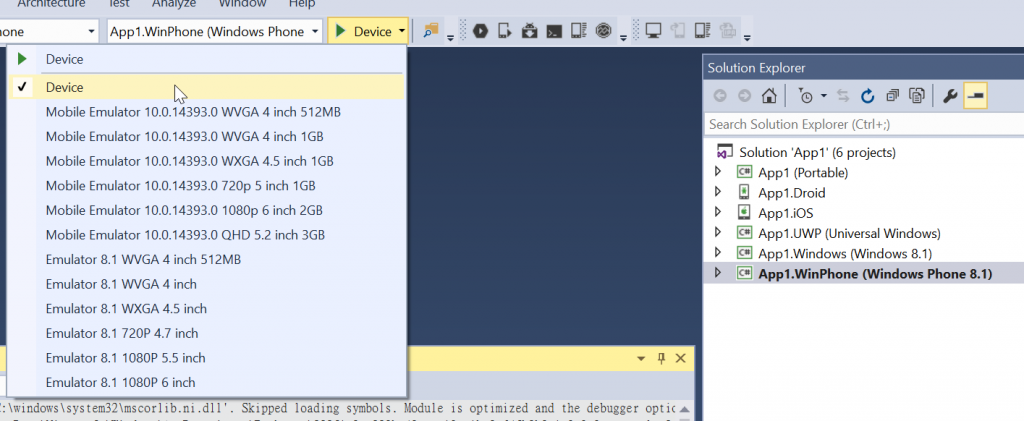The width and height of the screenshot is (1024, 421).
Task: Click the iOS device log icon
Action: (x=702, y=31)
